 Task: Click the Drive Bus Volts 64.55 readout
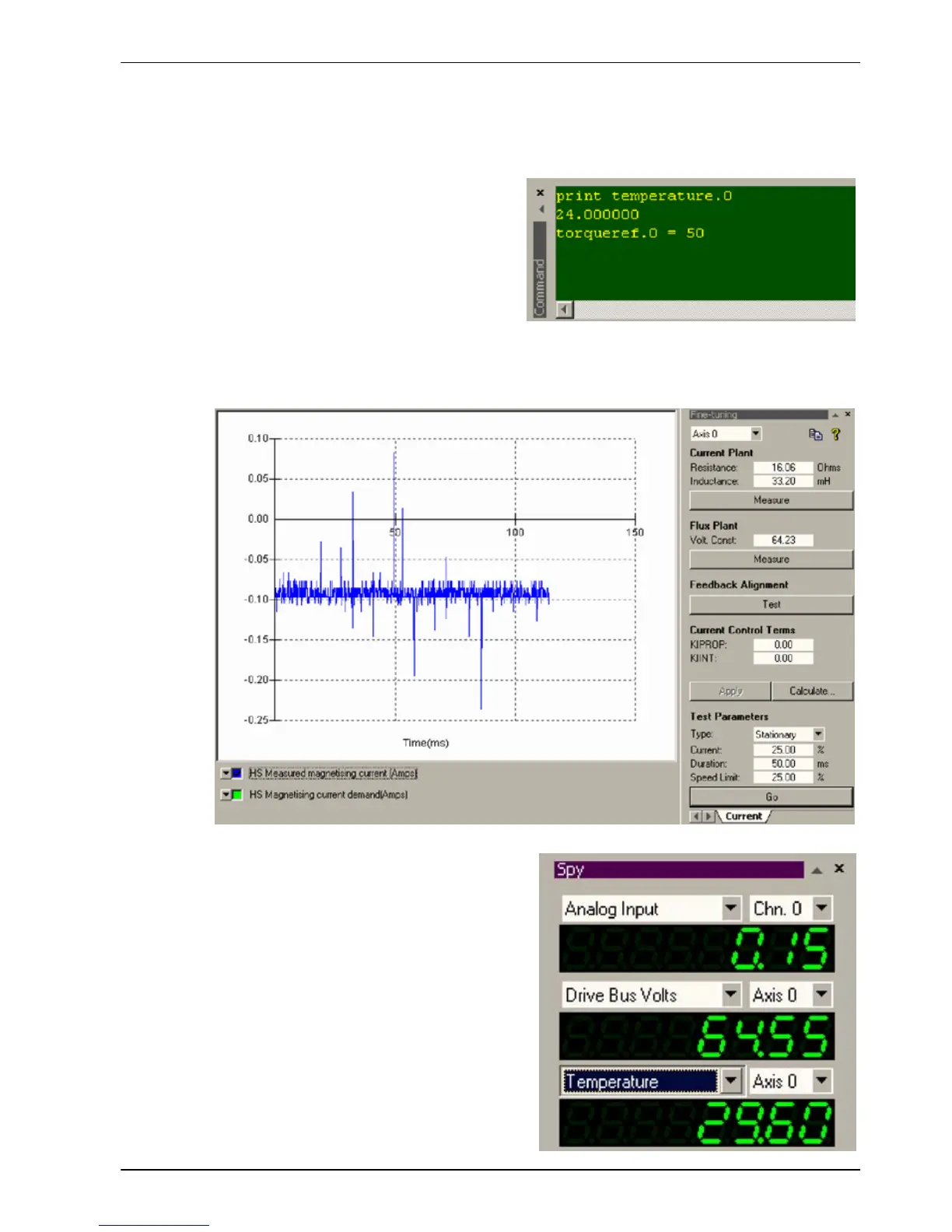click(697, 1036)
